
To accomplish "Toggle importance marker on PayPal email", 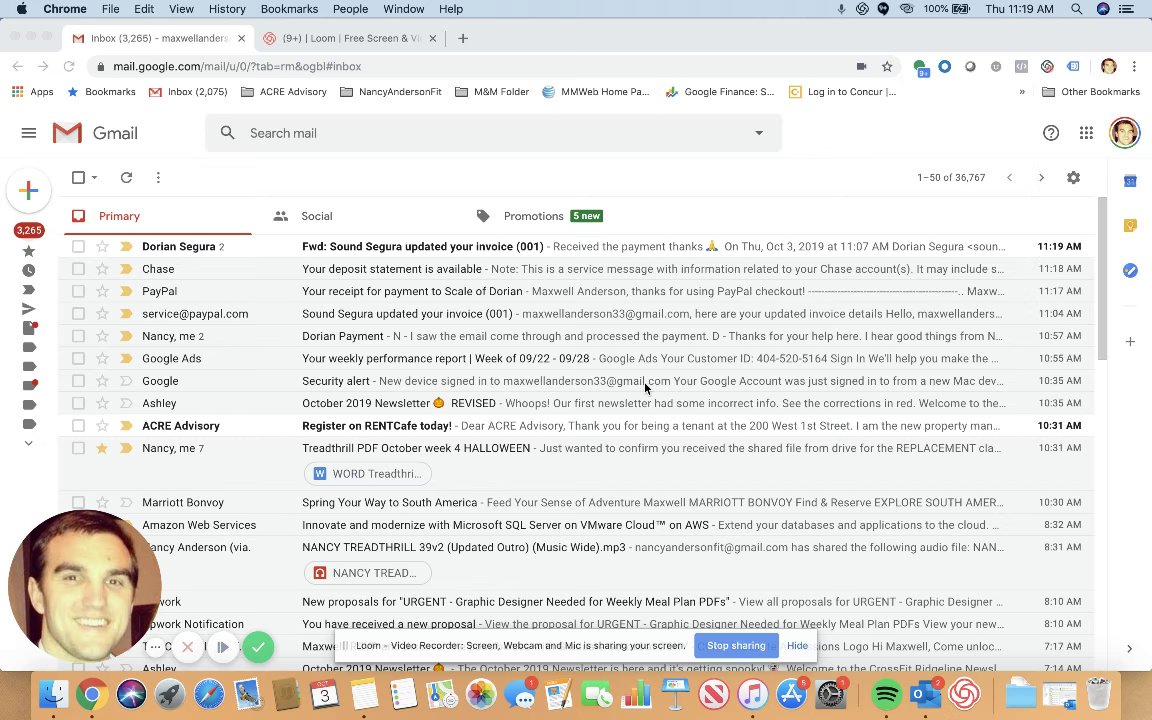I will [126, 291].
